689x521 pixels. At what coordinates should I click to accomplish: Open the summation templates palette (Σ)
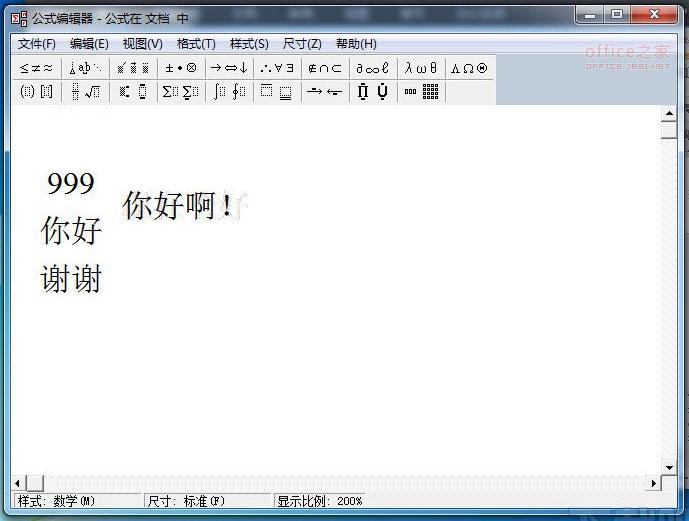pos(181,91)
